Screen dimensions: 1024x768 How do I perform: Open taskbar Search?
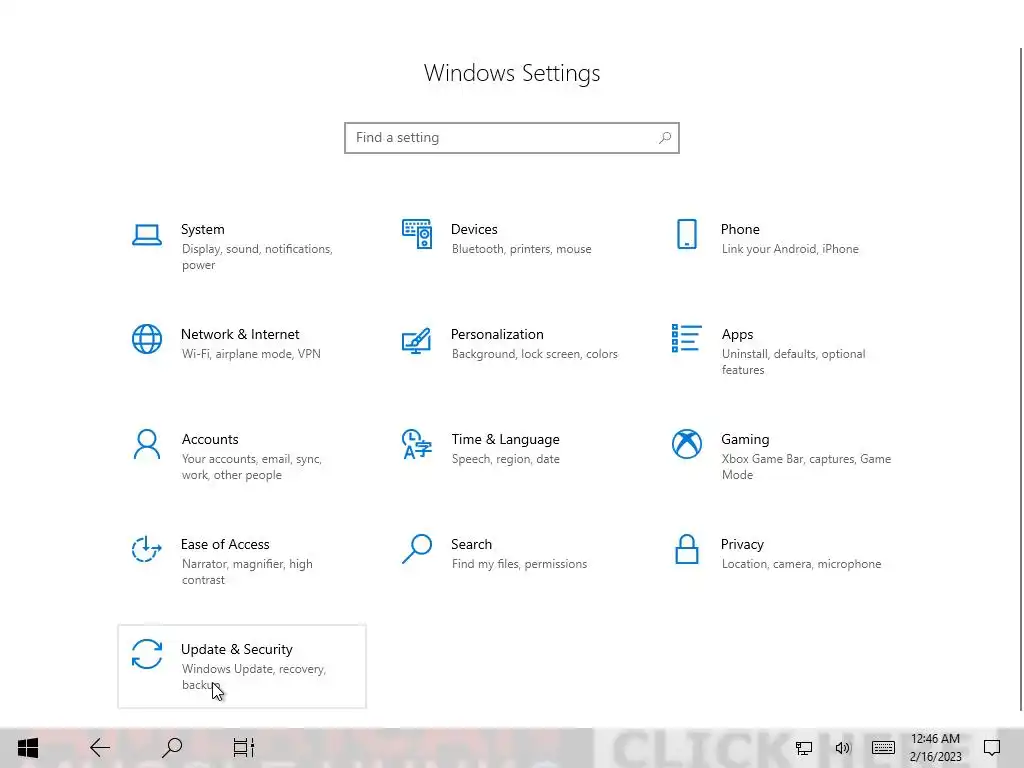(172, 748)
